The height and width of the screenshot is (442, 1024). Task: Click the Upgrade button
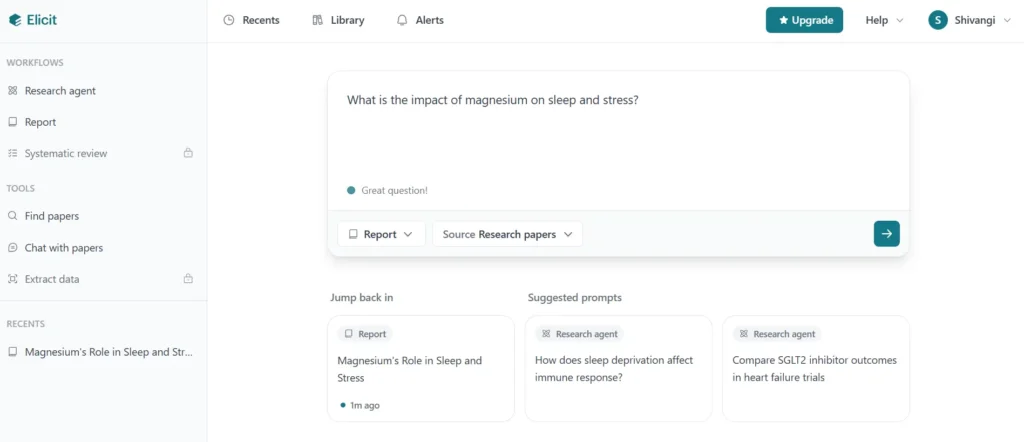tap(805, 20)
